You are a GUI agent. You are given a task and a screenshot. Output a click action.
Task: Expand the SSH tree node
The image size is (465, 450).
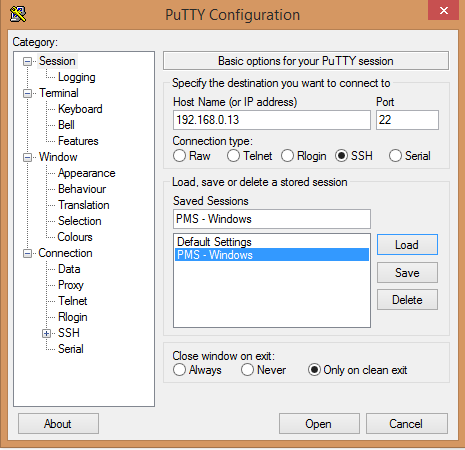[46, 333]
